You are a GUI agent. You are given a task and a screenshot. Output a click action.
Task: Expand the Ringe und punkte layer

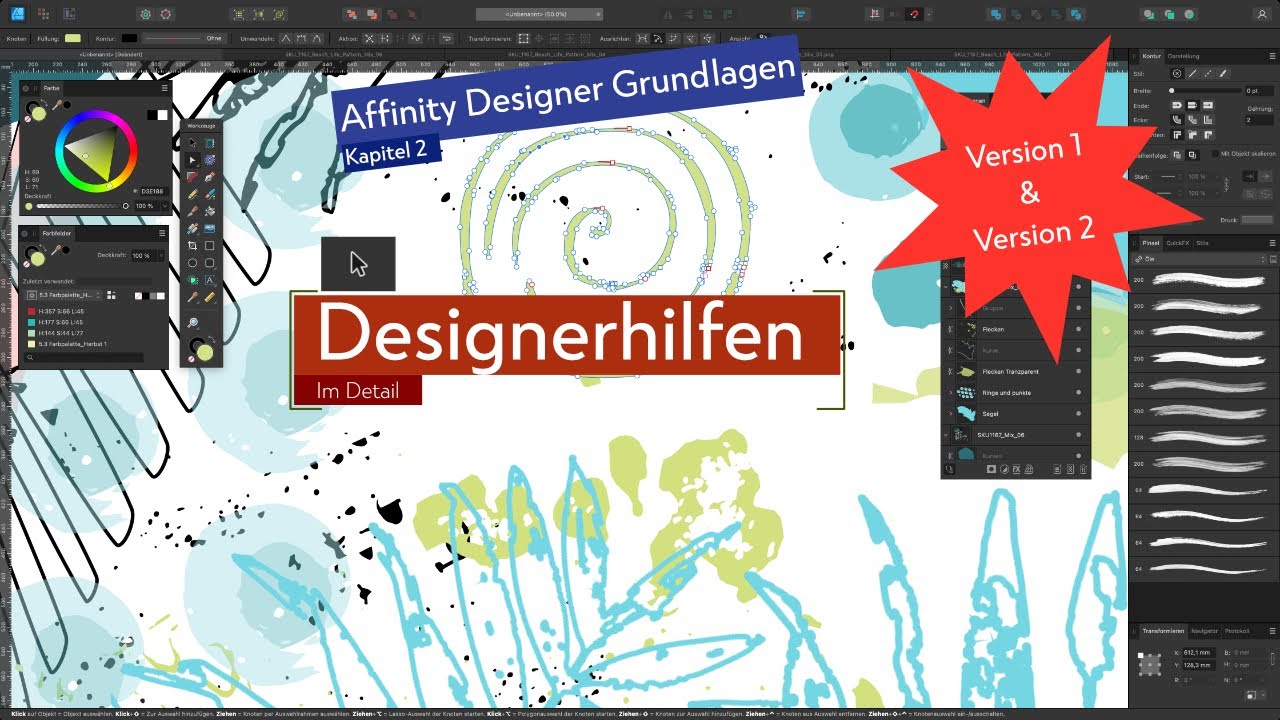click(950, 393)
